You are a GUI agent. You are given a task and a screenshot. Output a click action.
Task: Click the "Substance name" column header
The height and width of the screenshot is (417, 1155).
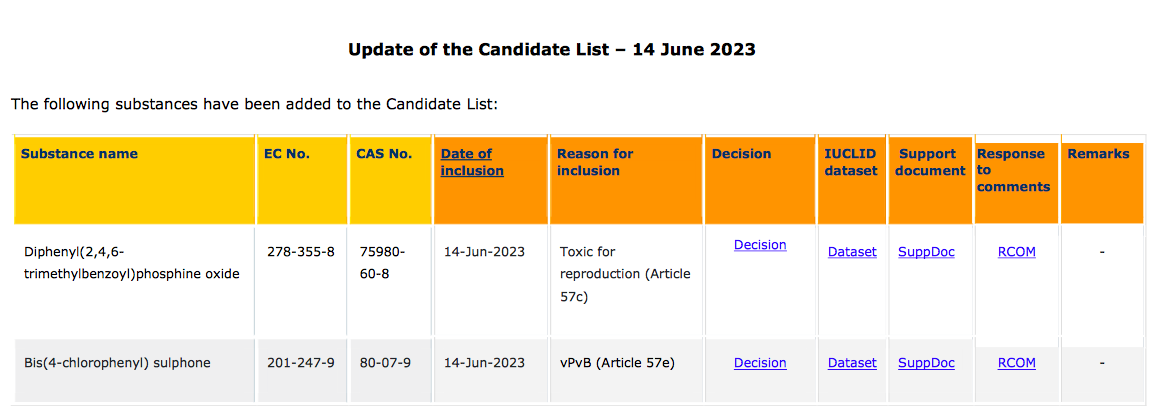click(79, 154)
